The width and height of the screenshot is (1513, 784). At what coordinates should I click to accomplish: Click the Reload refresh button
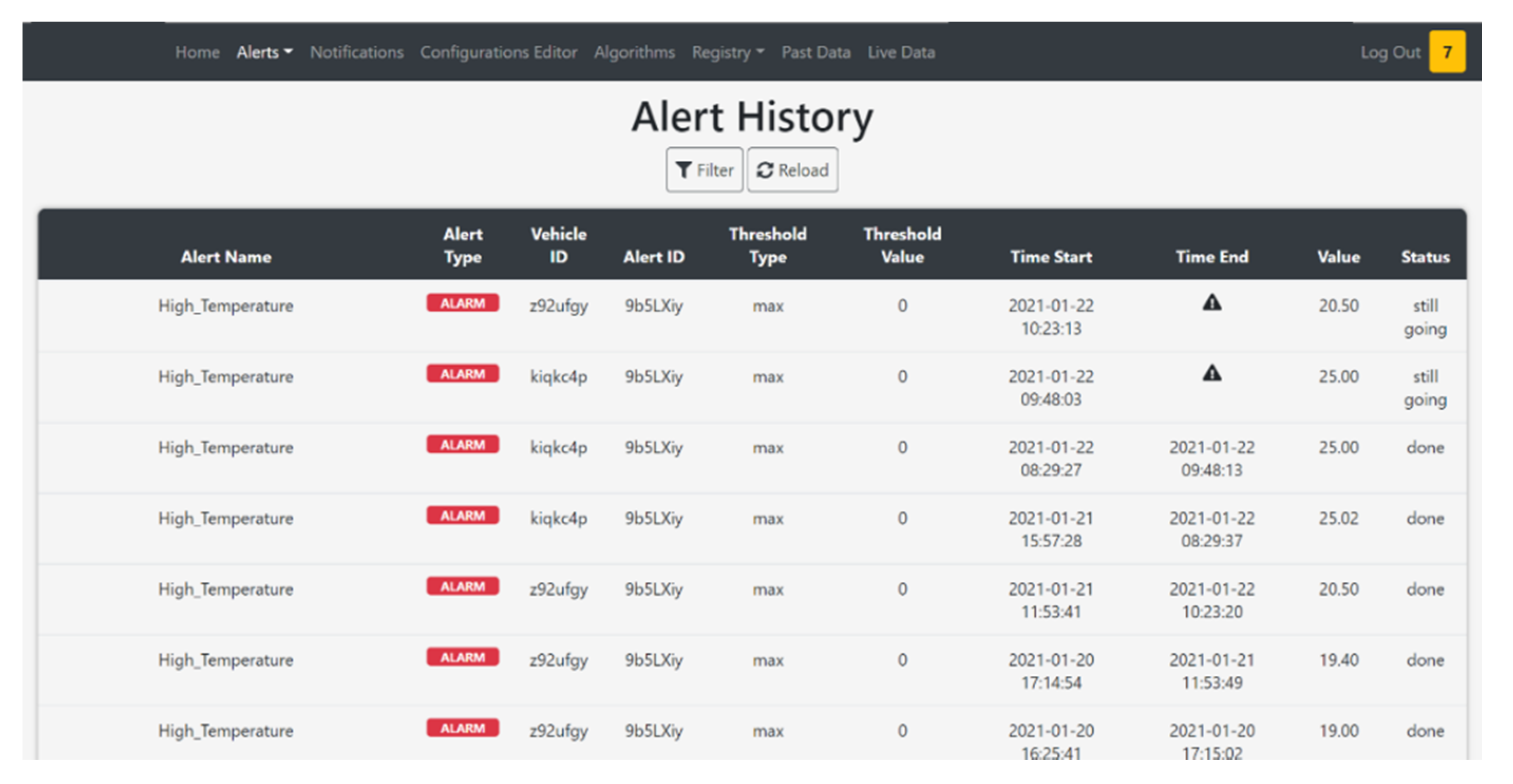[792, 170]
